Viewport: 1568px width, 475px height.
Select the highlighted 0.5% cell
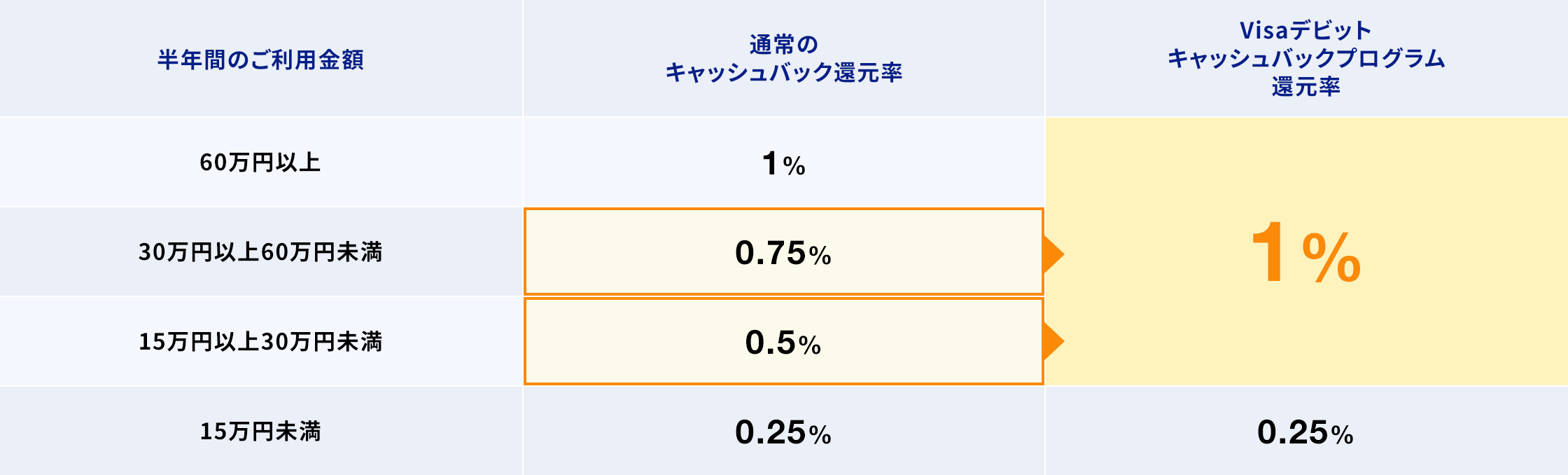coord(783,342)
